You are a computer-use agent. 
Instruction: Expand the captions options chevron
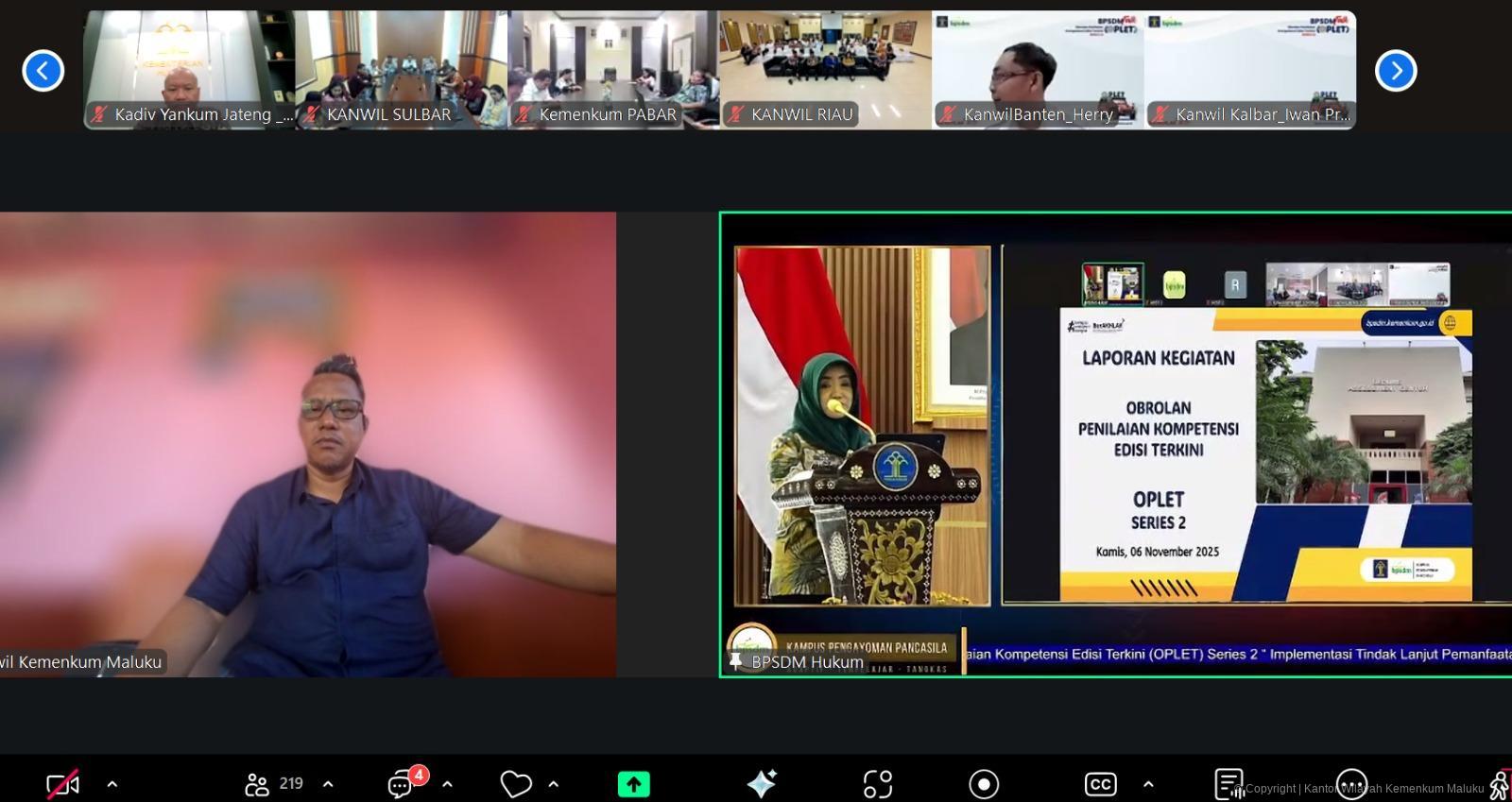1148,784
